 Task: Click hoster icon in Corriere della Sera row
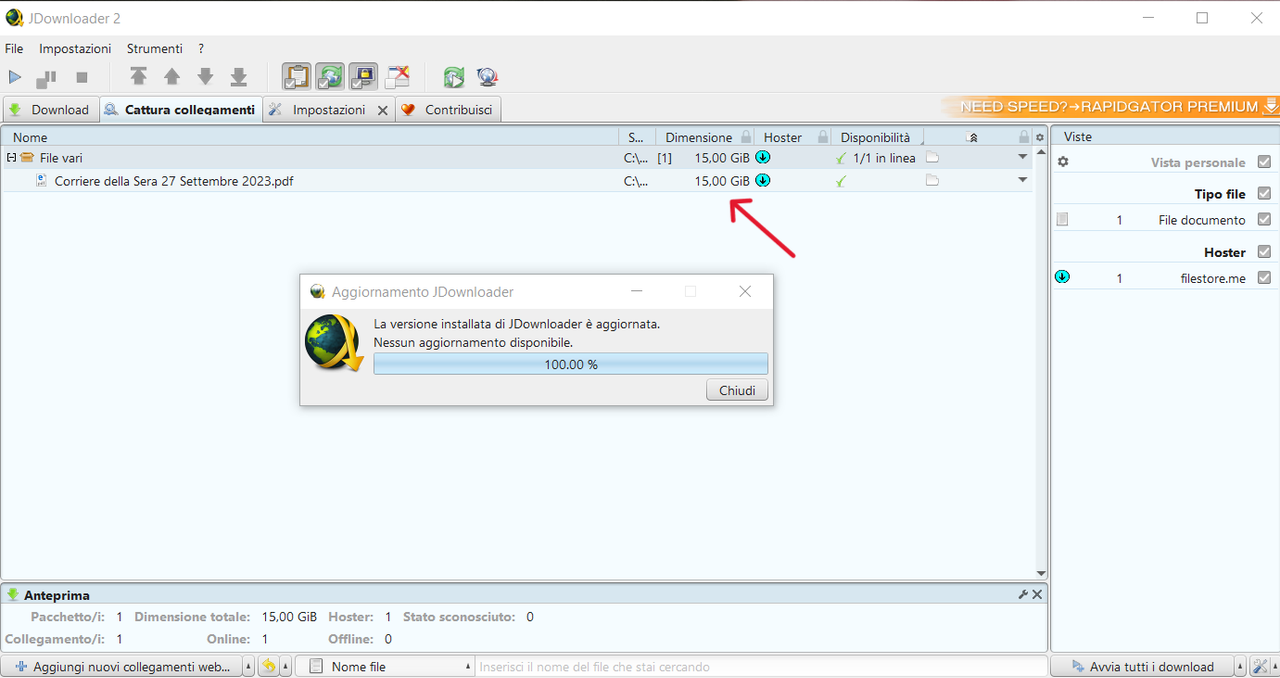coord(763,180)
